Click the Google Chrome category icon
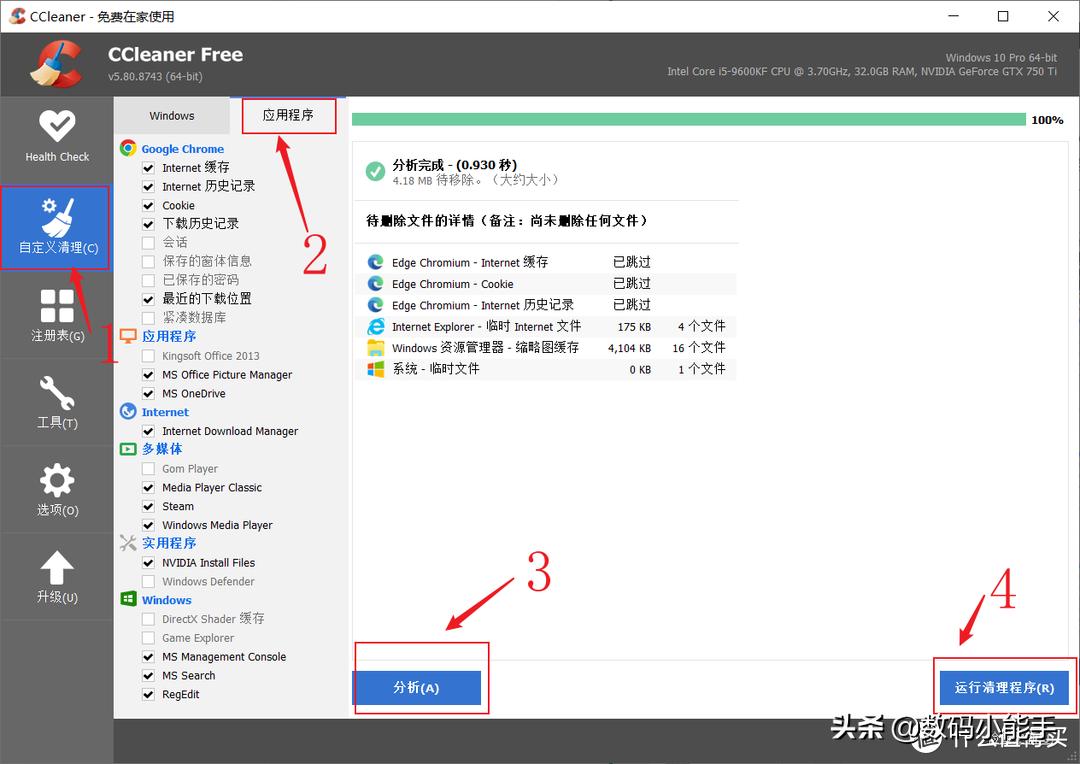Viewport: 1080px width, 764px height. (x=127, y=147)
